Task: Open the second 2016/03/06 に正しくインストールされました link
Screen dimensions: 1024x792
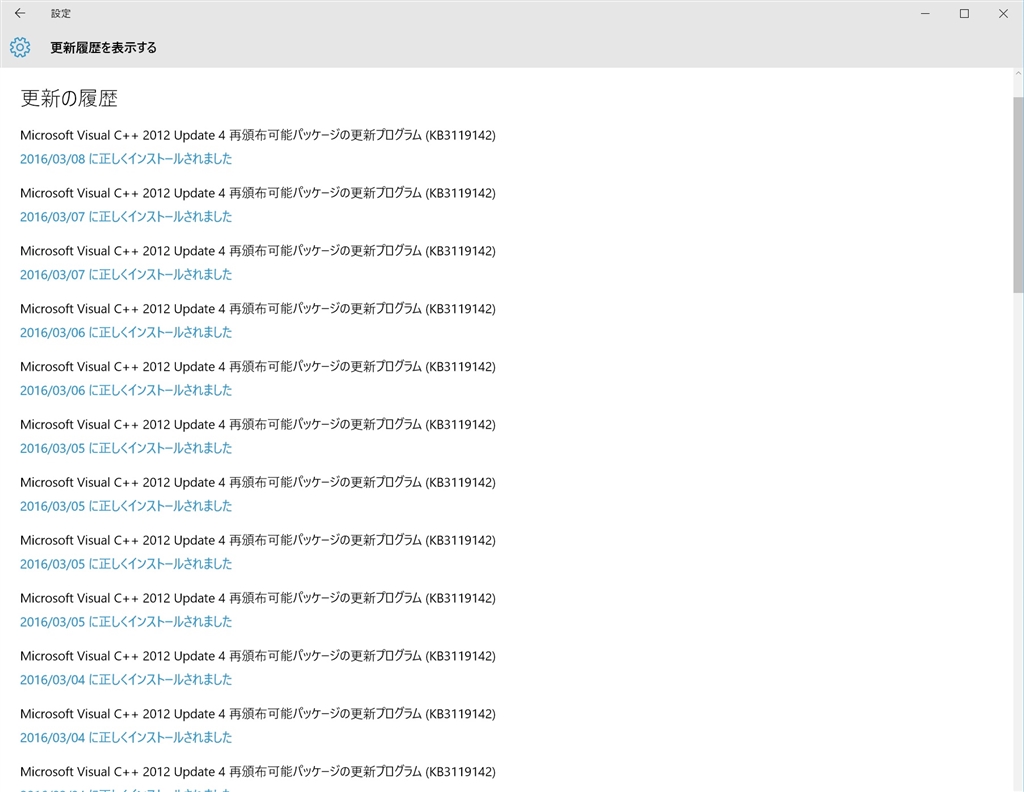Action: point(126,390)
